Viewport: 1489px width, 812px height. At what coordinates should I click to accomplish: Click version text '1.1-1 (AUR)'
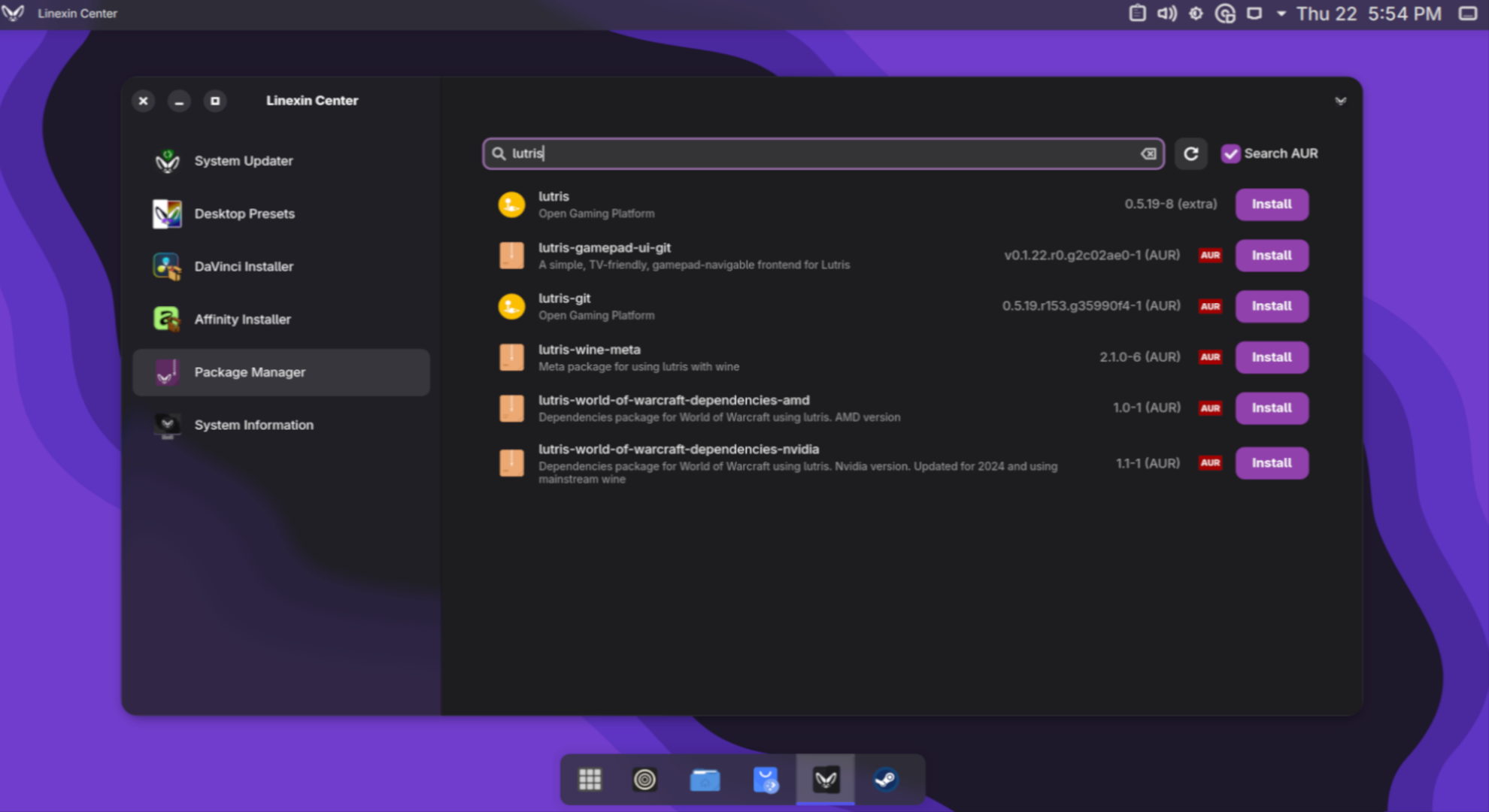point(1148,463)
